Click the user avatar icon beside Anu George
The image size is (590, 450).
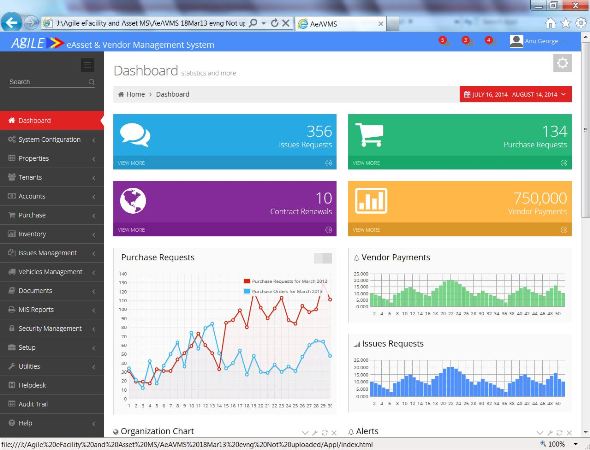coord(516,41)
